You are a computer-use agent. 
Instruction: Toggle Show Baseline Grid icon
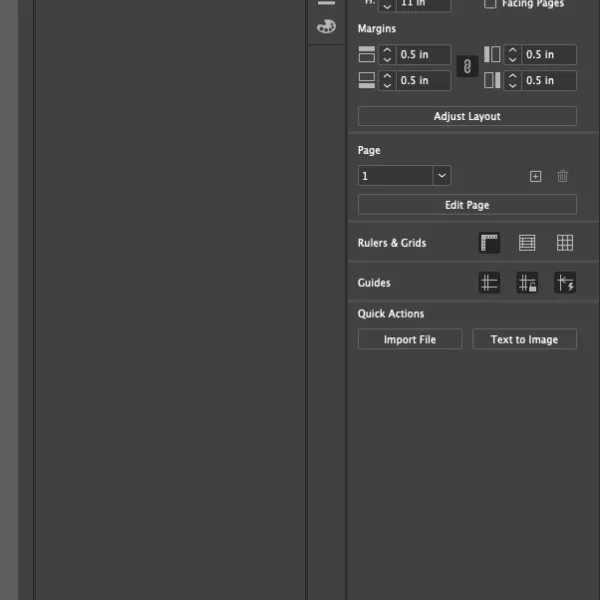coord(527,243)
